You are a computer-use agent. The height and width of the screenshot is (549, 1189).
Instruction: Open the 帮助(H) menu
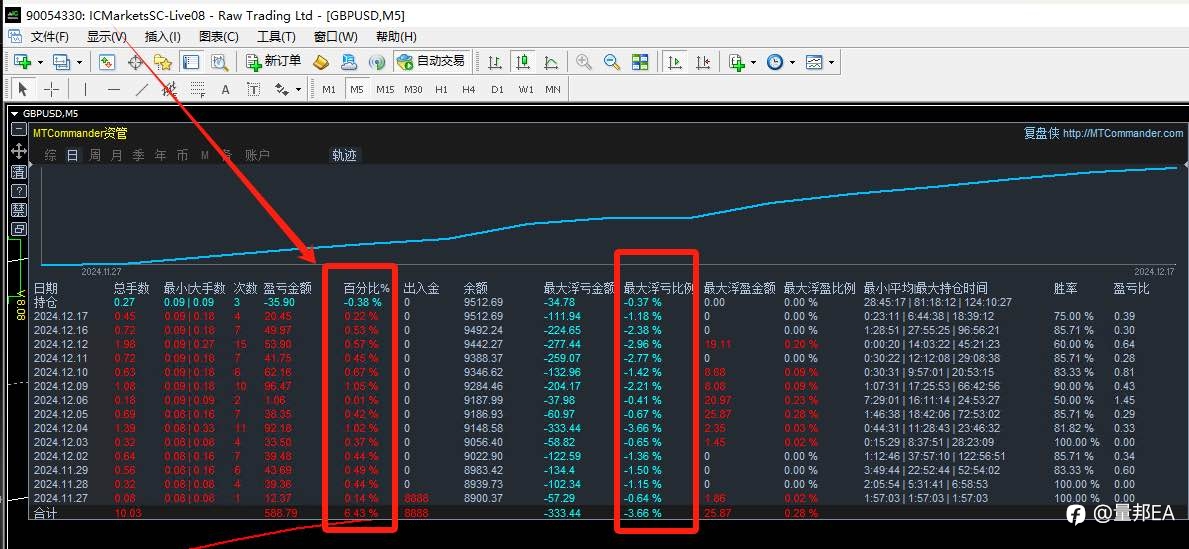pos(396,36)
